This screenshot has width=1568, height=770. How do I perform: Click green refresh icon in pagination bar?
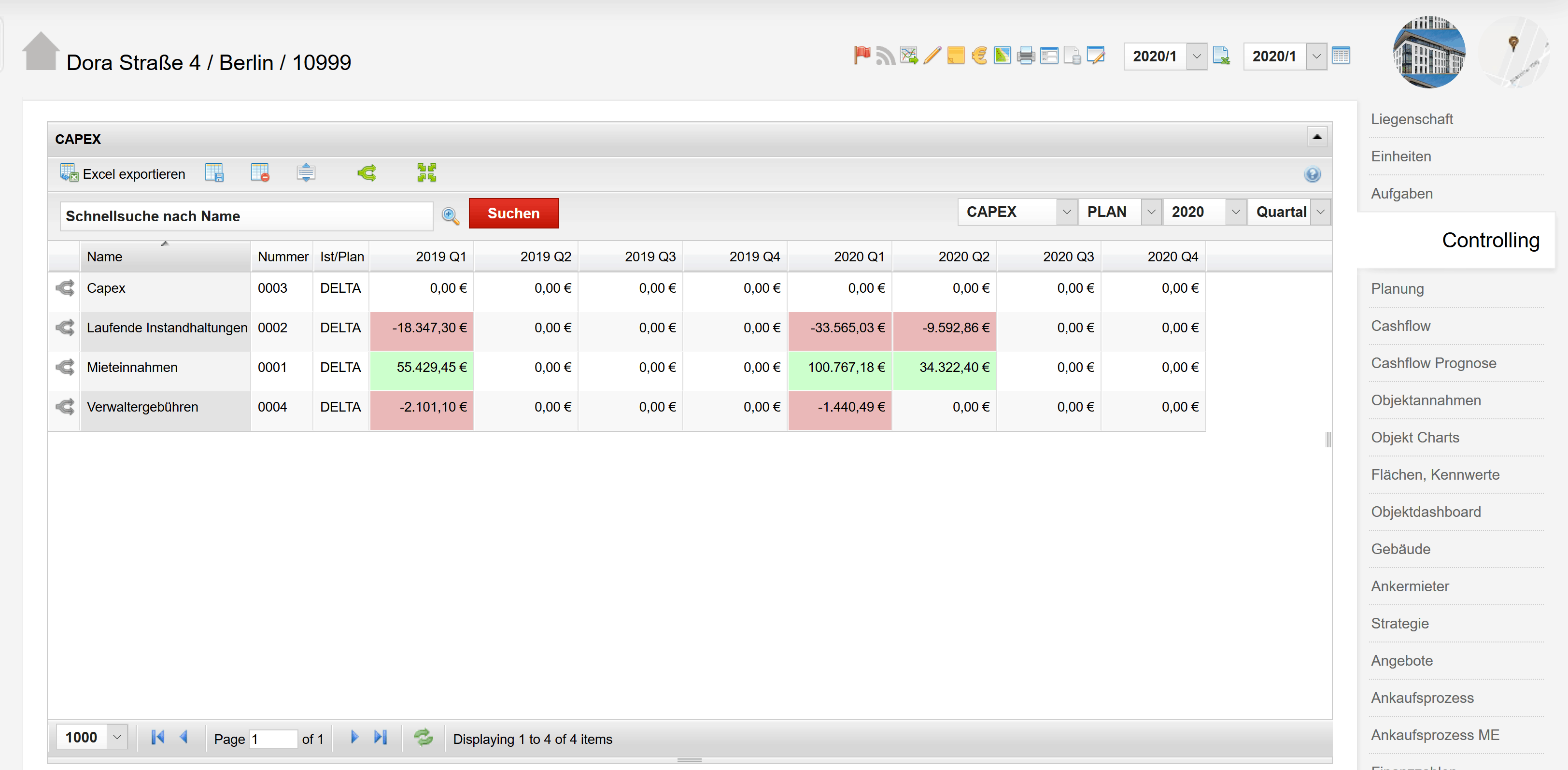click(x=423, y=738)
